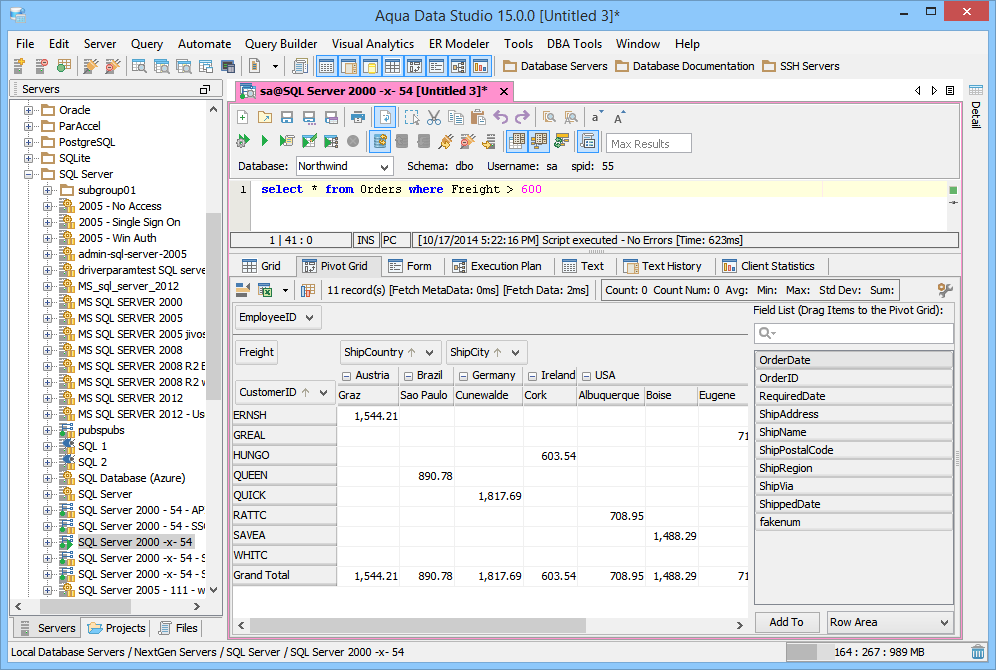Click the Execute query play icon
996x670 pixels.
264,142
